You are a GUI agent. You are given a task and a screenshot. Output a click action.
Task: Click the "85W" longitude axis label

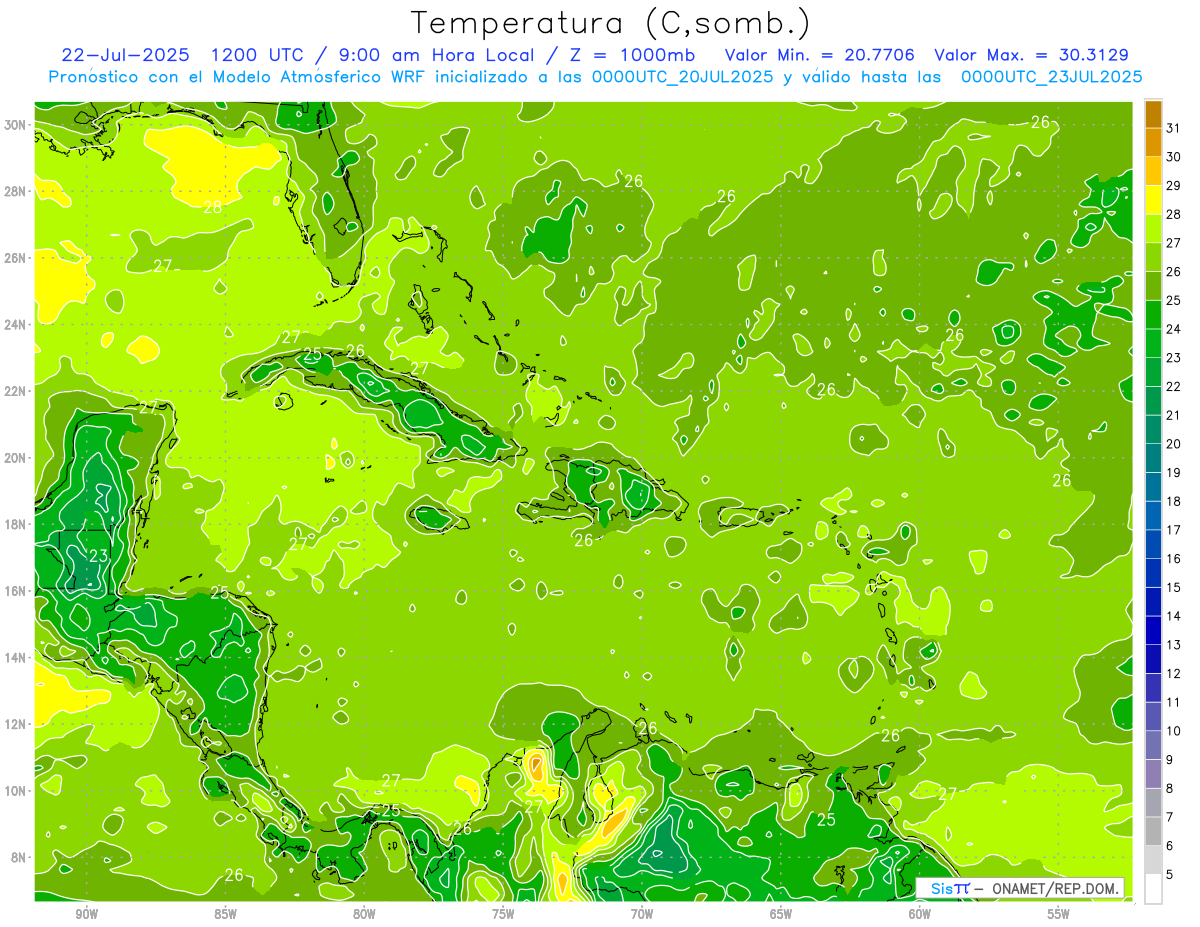(x=225, y=915)
